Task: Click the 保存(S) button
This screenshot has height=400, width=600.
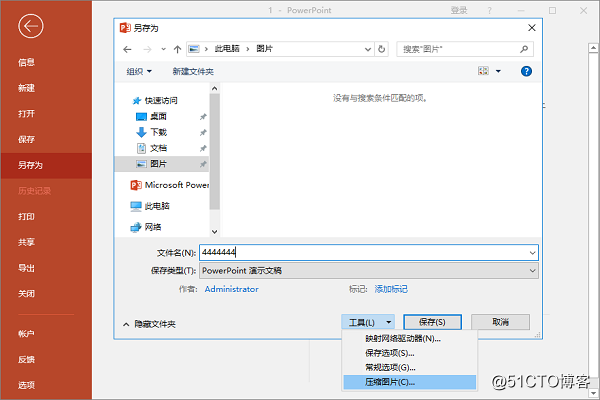Action: pyautogui.click(x=432, y=322)
